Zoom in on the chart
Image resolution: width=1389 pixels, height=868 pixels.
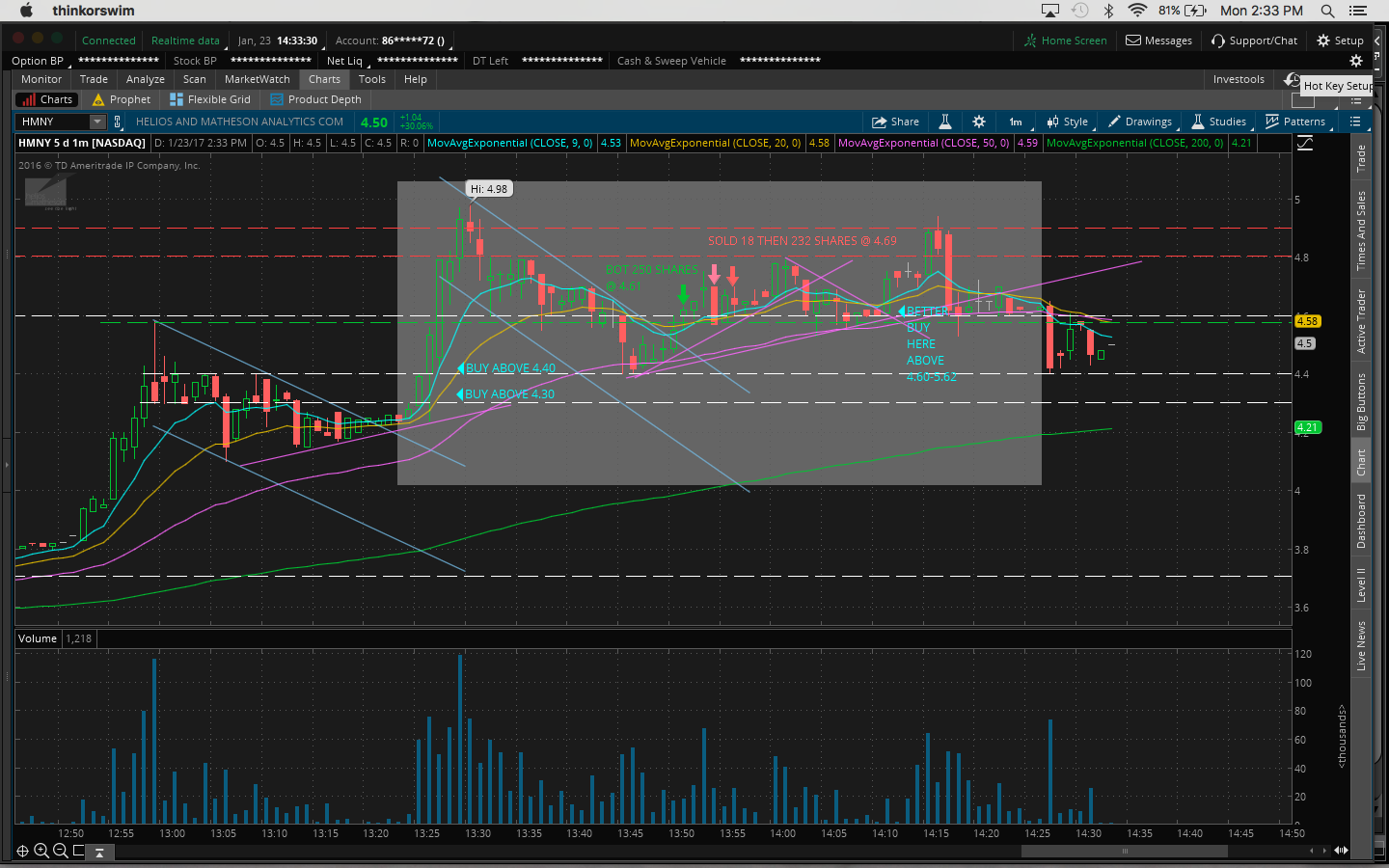point(41,851)
